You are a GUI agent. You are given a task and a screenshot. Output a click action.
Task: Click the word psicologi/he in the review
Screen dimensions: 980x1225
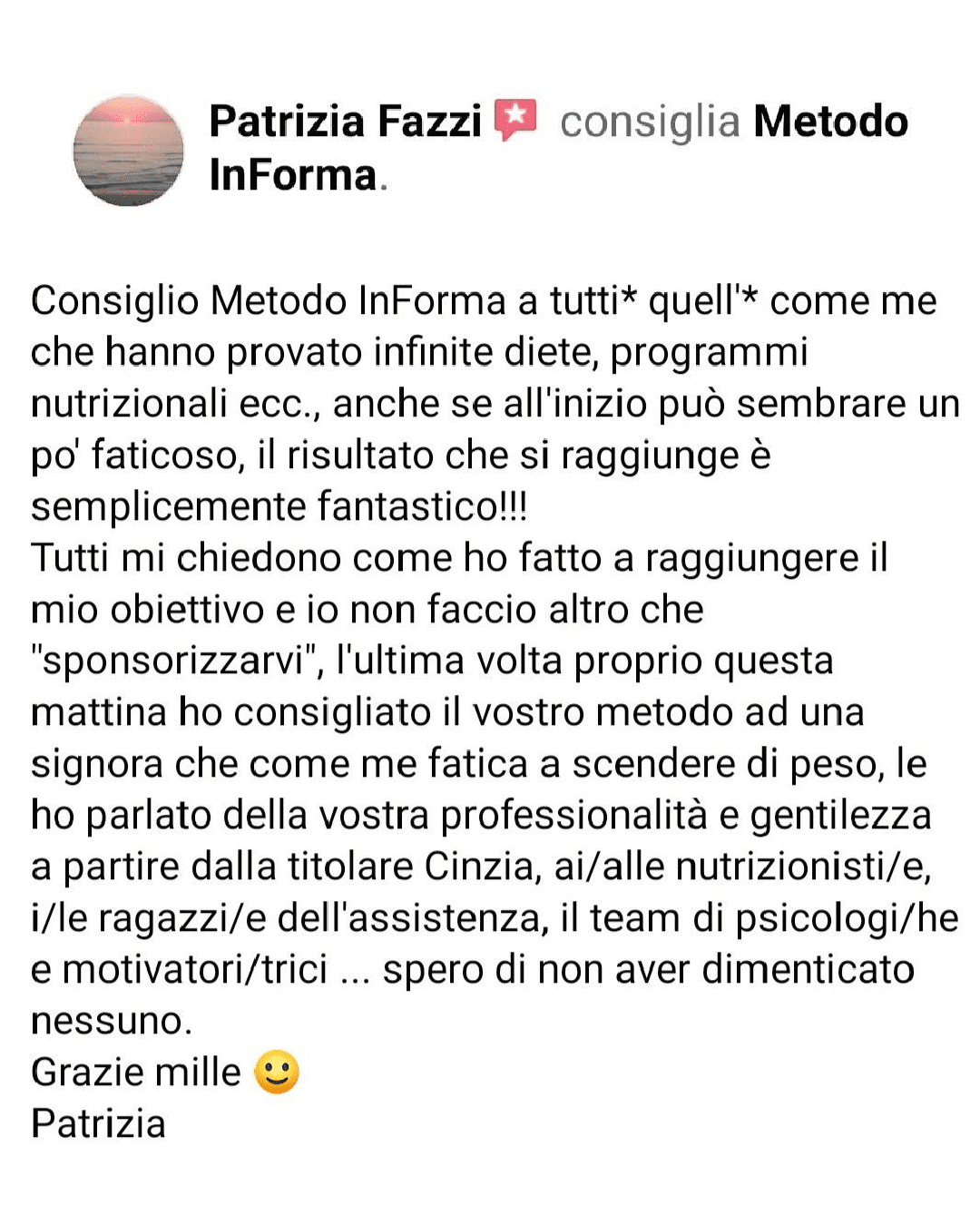[847, 919]
